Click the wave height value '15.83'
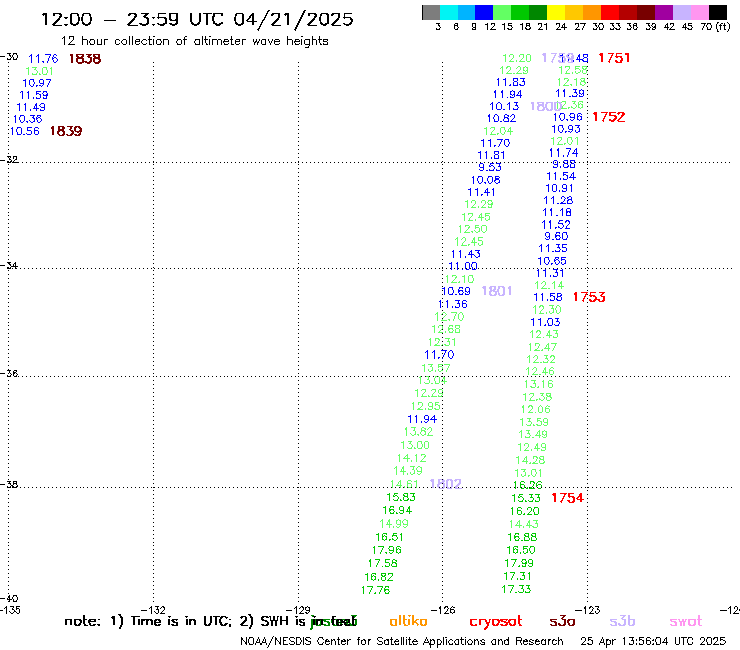Screen dimensions: 740x650 (x=401, y=497)
